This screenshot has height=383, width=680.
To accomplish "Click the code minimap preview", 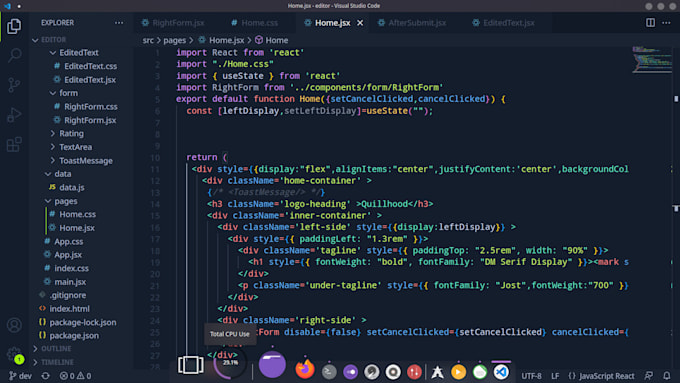I will [652, 59].
